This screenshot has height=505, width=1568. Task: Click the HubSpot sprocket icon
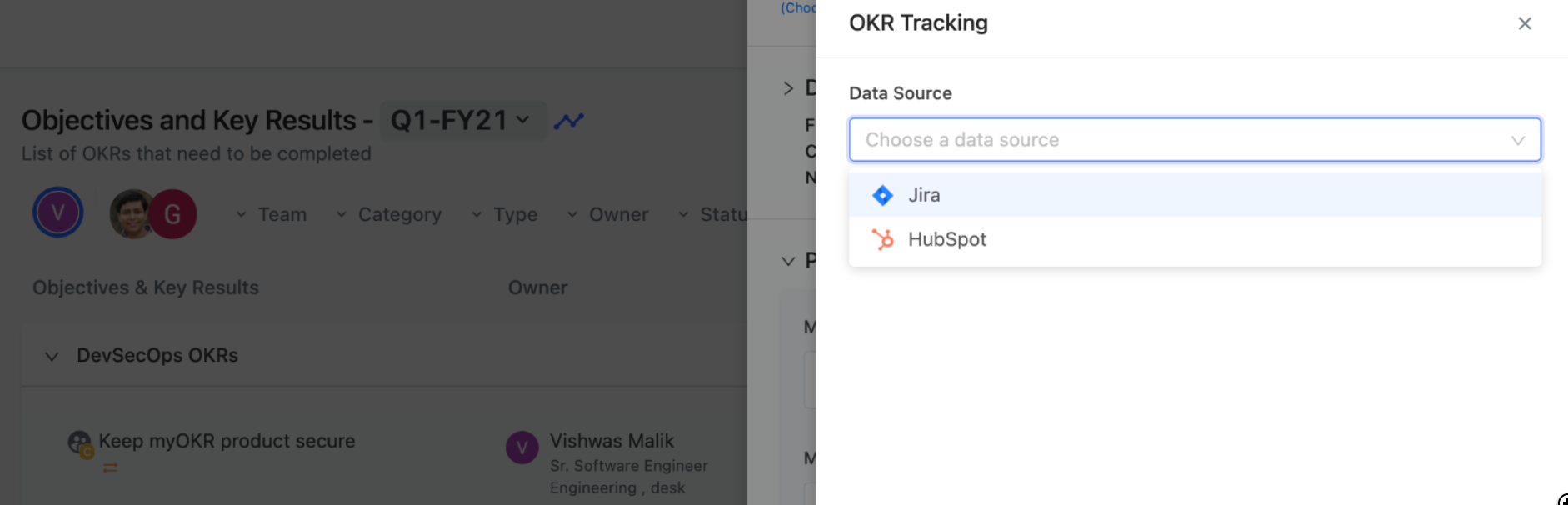882,239
